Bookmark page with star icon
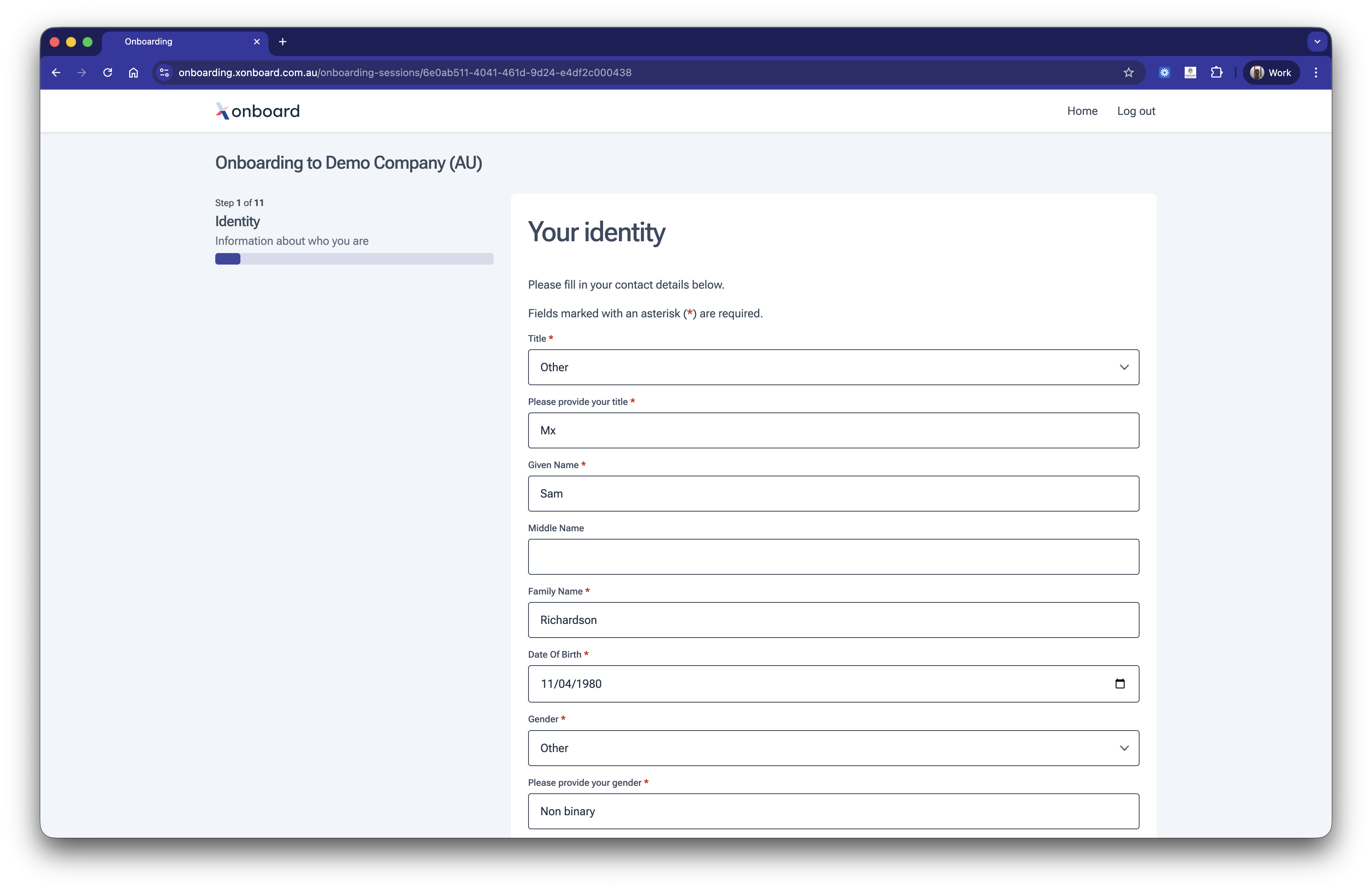The image size is (1372, 891). tap(1128, 73)
